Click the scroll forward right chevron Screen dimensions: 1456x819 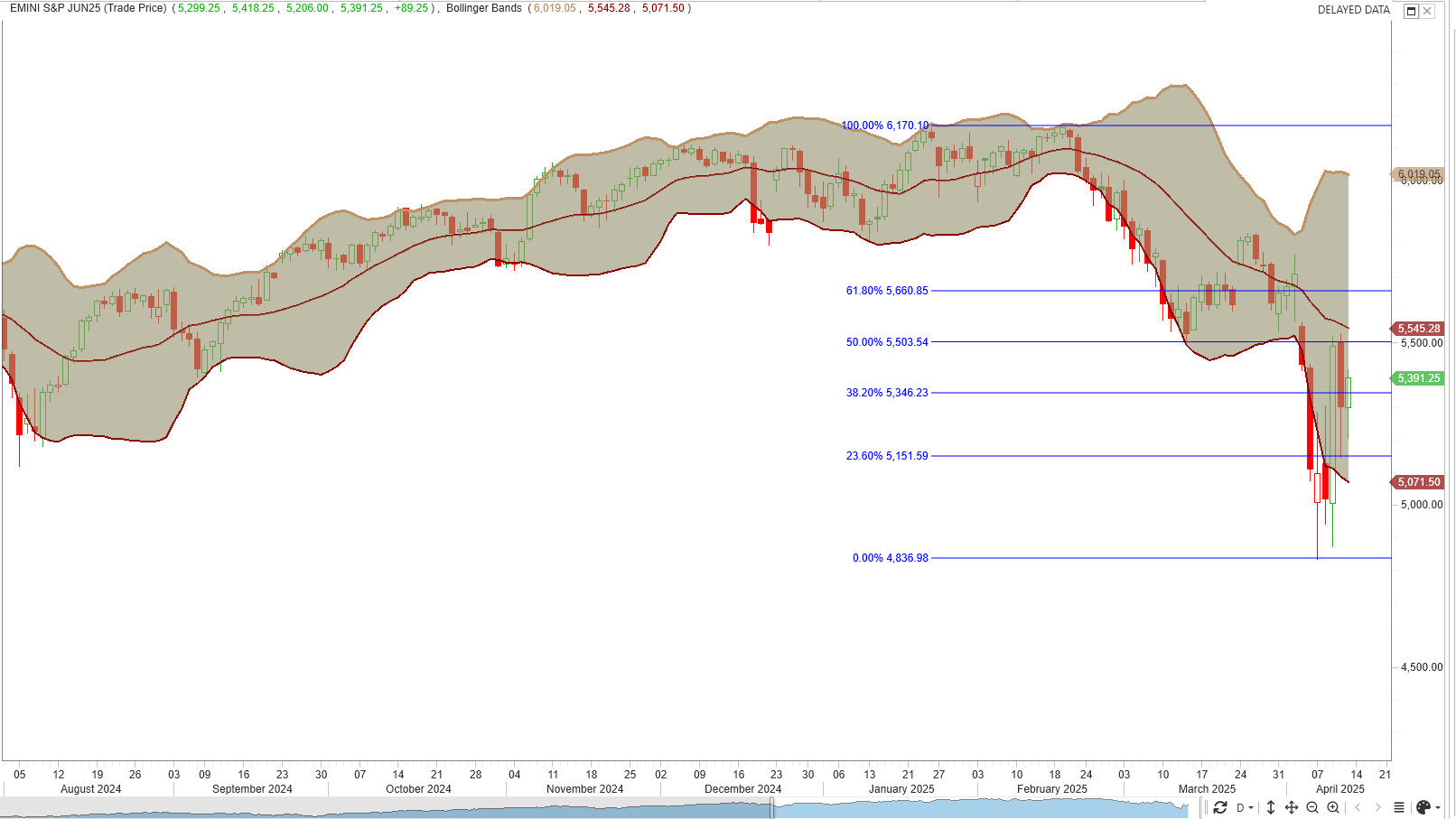tap(1377, 807)
